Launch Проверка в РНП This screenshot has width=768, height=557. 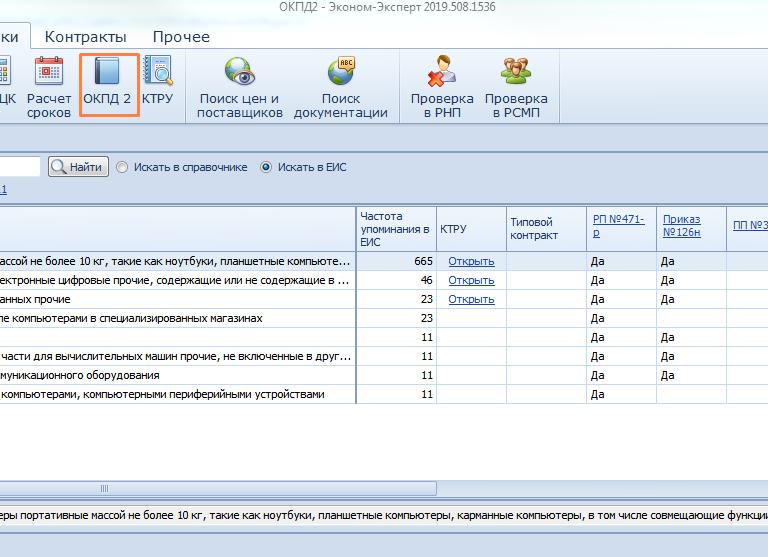tap(442, 87)
